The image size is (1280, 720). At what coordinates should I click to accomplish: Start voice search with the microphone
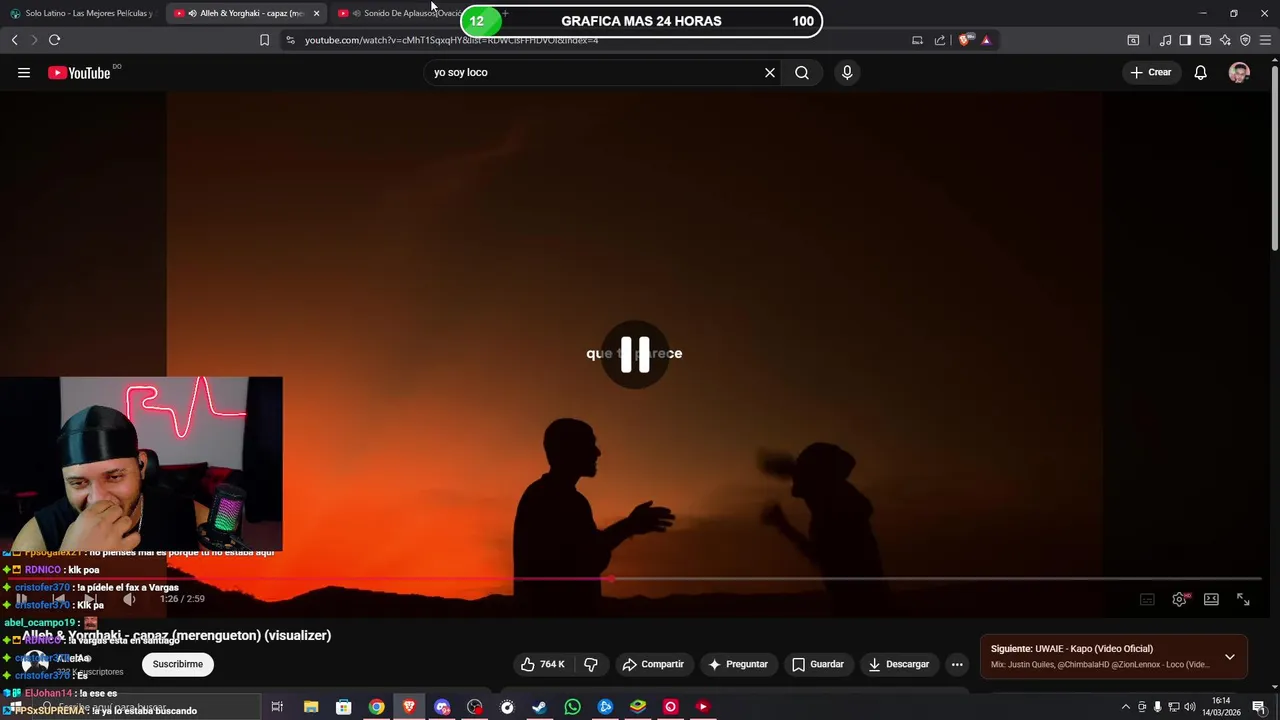pos(847,72)
